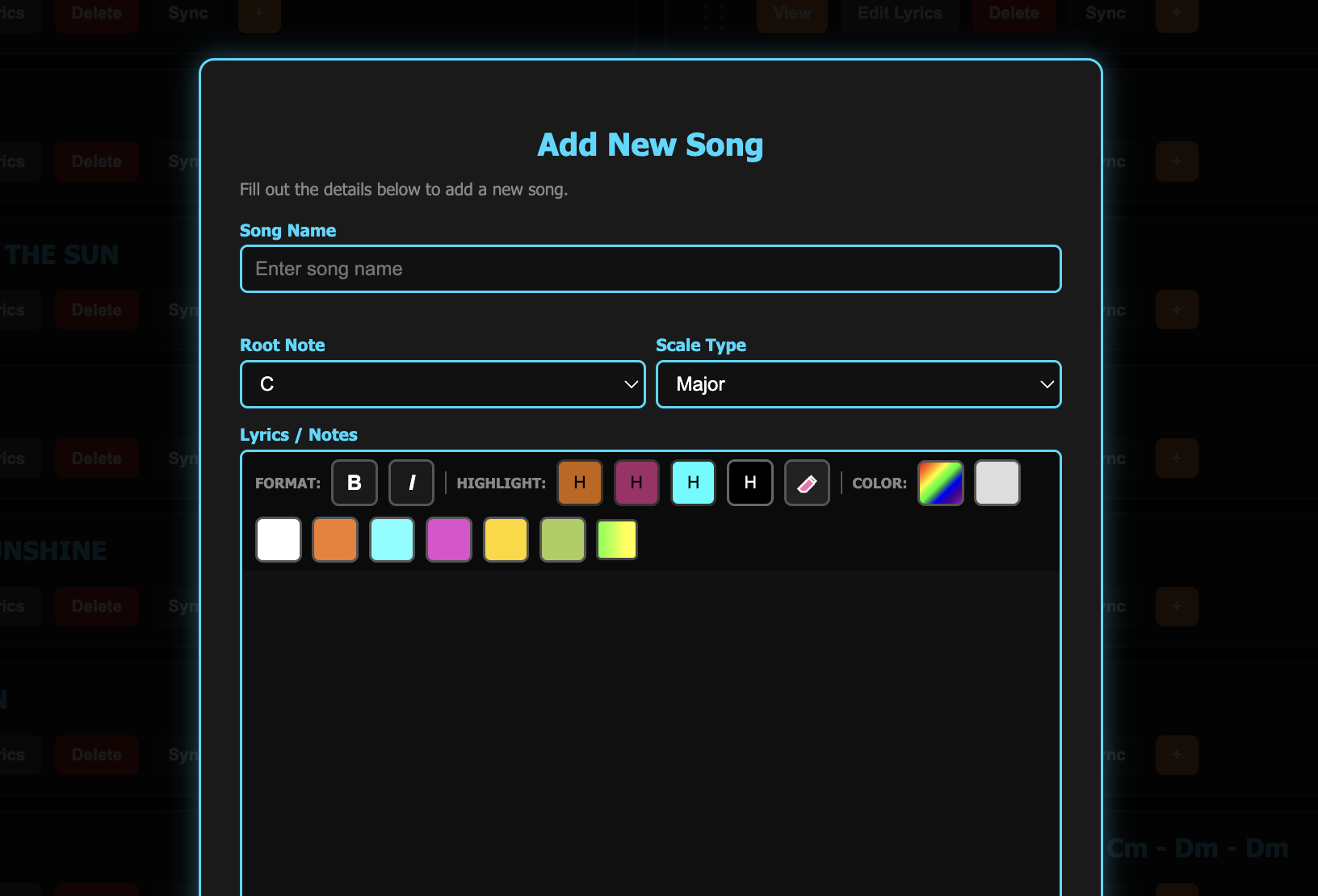Toggle Italic formatting button
1318x896 pixels.
pyautogui.click(x=411, y=483)
